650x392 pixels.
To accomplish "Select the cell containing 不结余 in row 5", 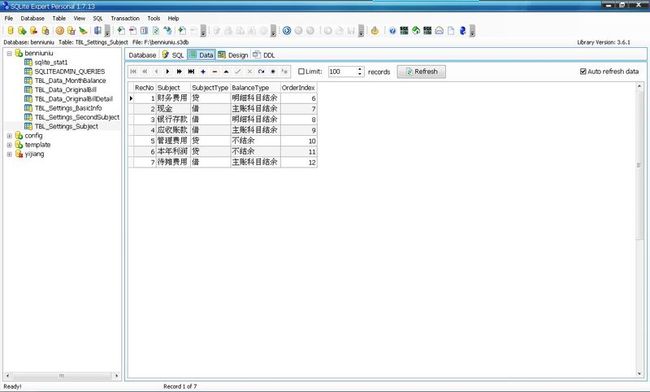I will pyautogui.click(x=255, y=141).
